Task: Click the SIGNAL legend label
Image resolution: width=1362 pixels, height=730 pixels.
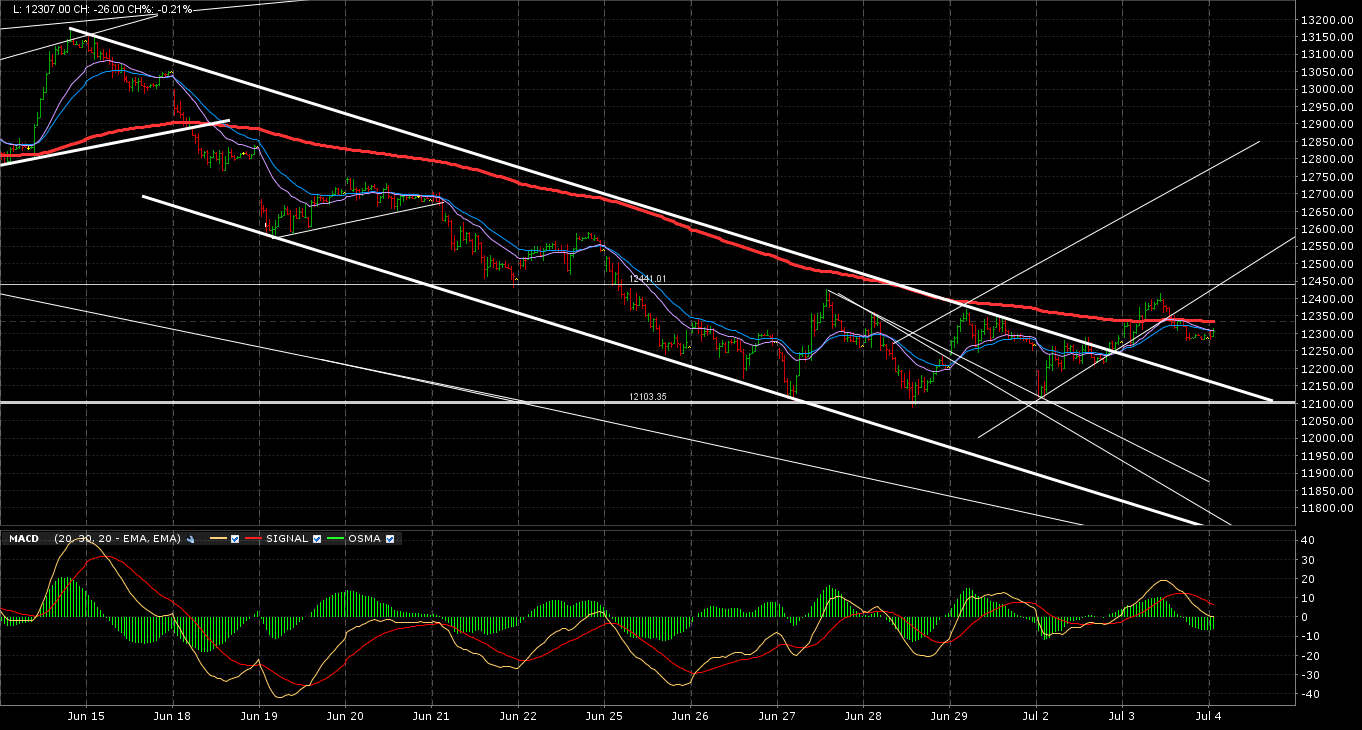Action: click(x=287, y=539)
